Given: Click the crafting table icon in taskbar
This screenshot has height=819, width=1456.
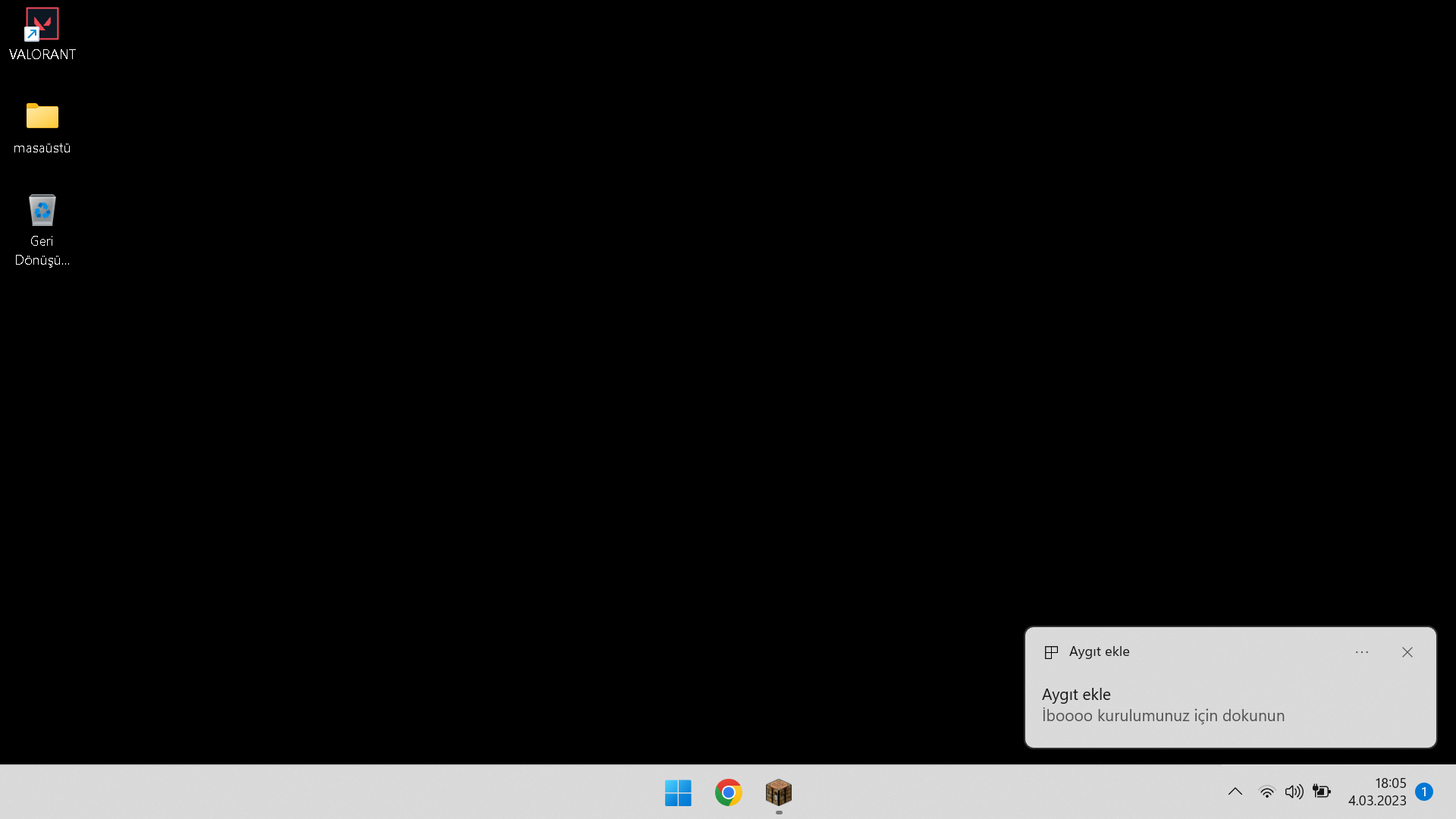Looking at the screenshot, I should [779, 792].
